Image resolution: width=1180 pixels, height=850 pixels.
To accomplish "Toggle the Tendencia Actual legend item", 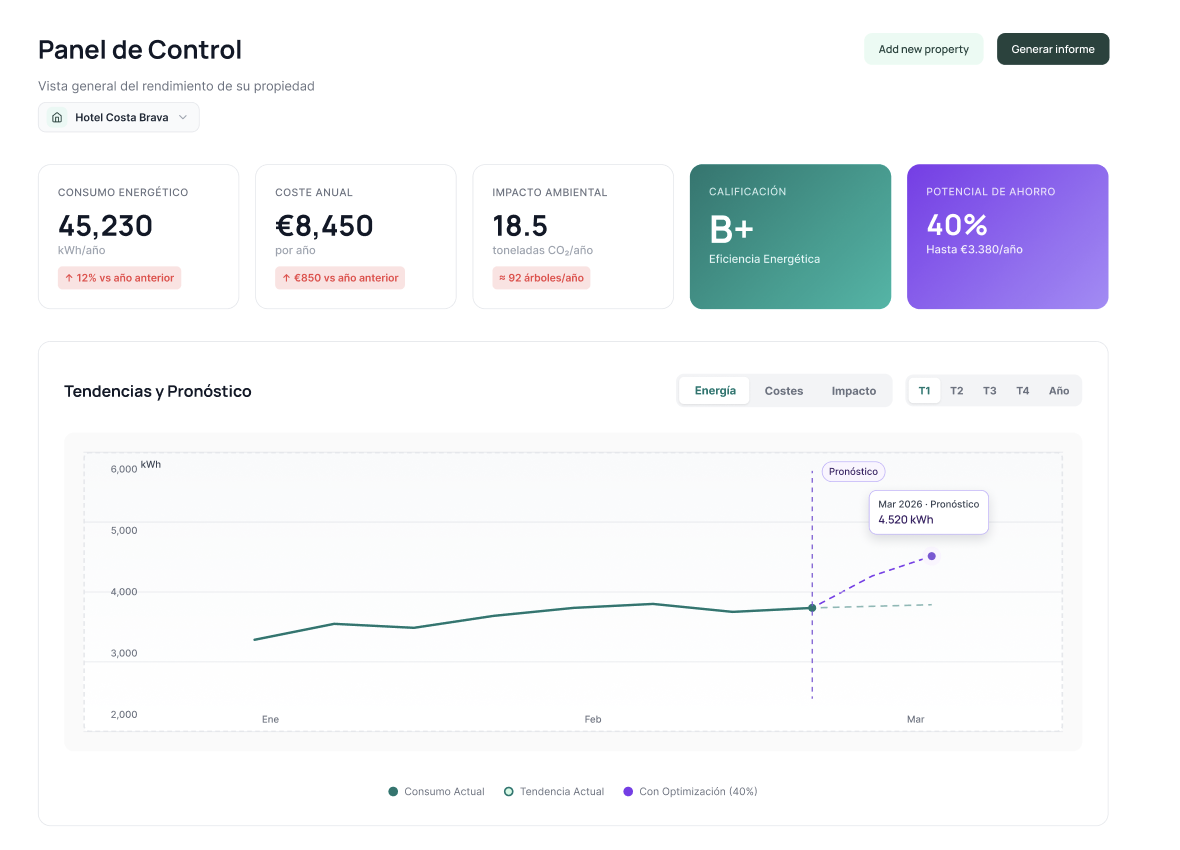I will (x=554, y=791).
